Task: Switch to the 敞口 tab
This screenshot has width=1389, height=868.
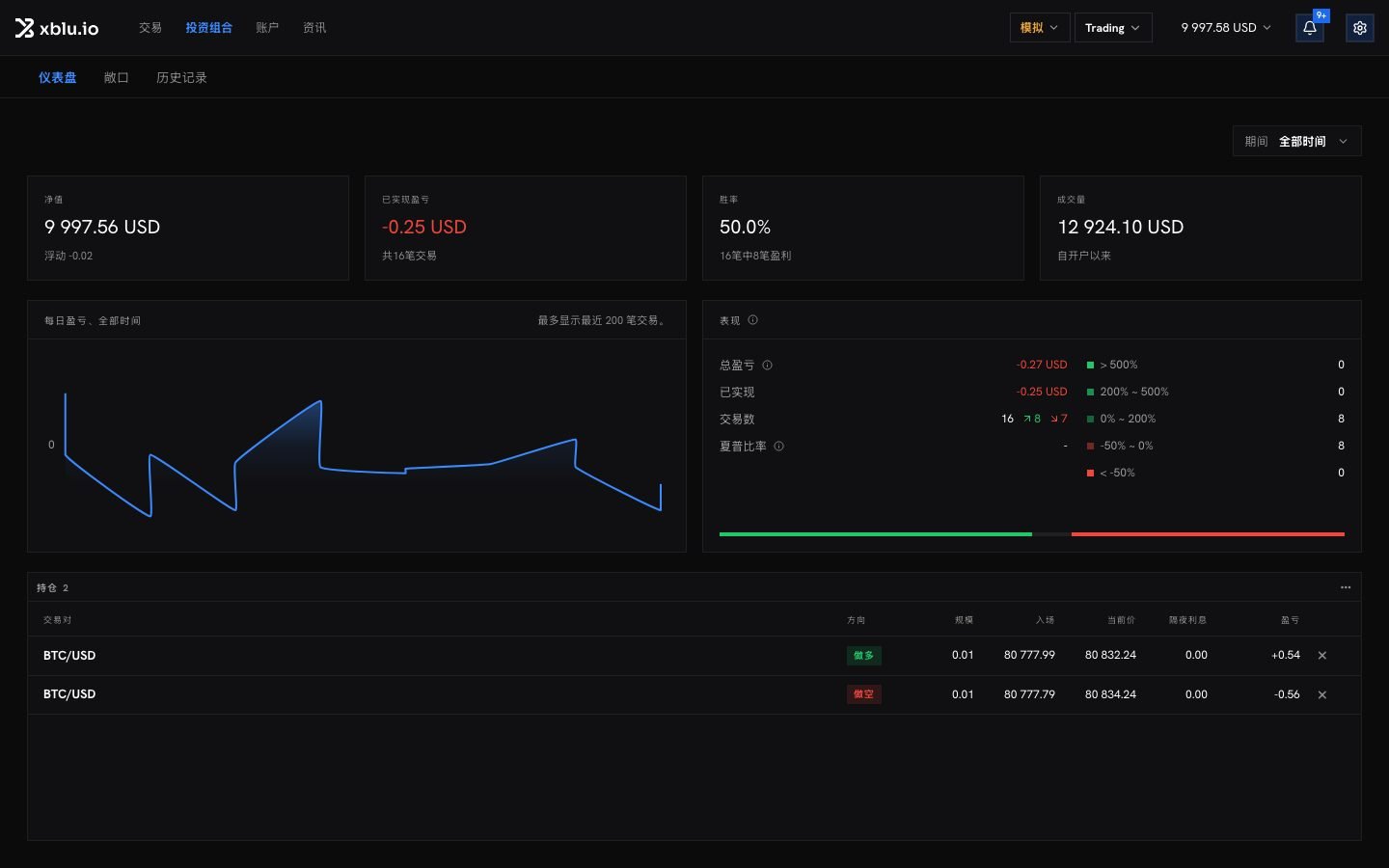Action: click(x=117, y=77)
